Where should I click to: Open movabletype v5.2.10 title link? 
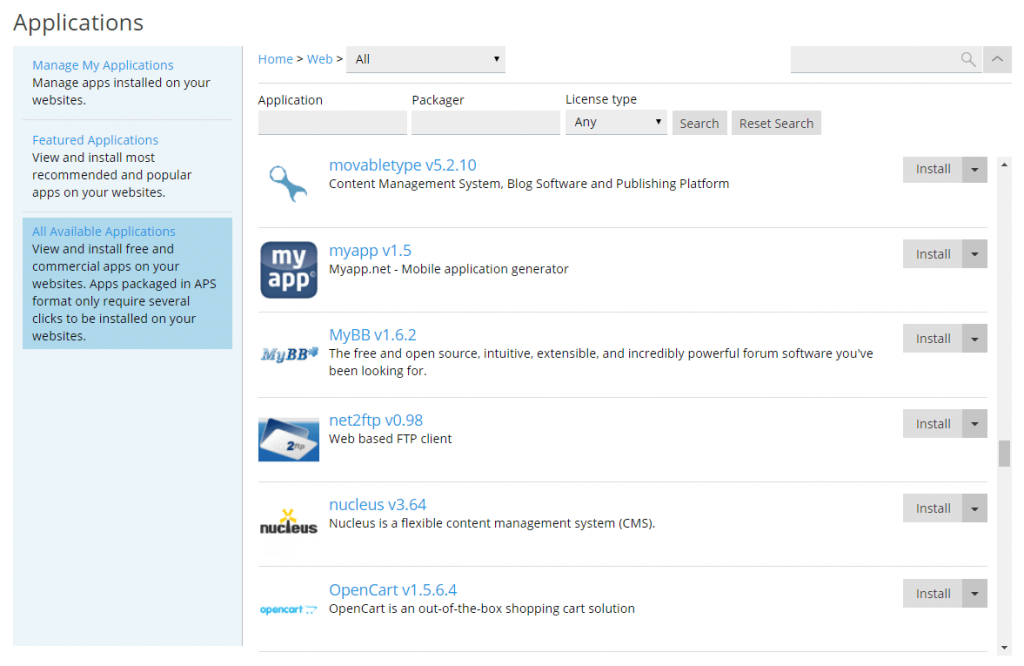(402, 165)
